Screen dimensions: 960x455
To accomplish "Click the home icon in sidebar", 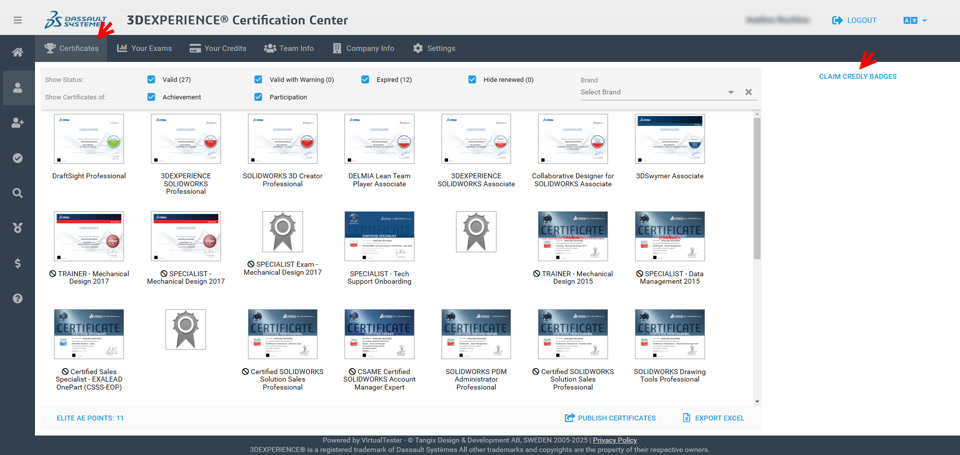I will click(17, 52).
